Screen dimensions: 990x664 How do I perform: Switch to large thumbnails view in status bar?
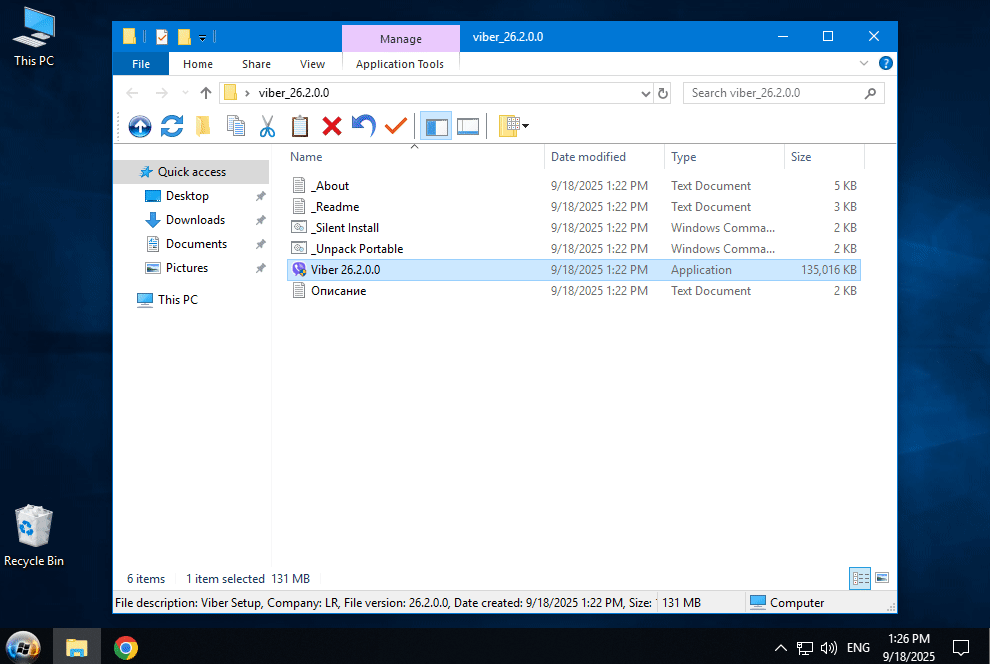[x=882, y=578]
